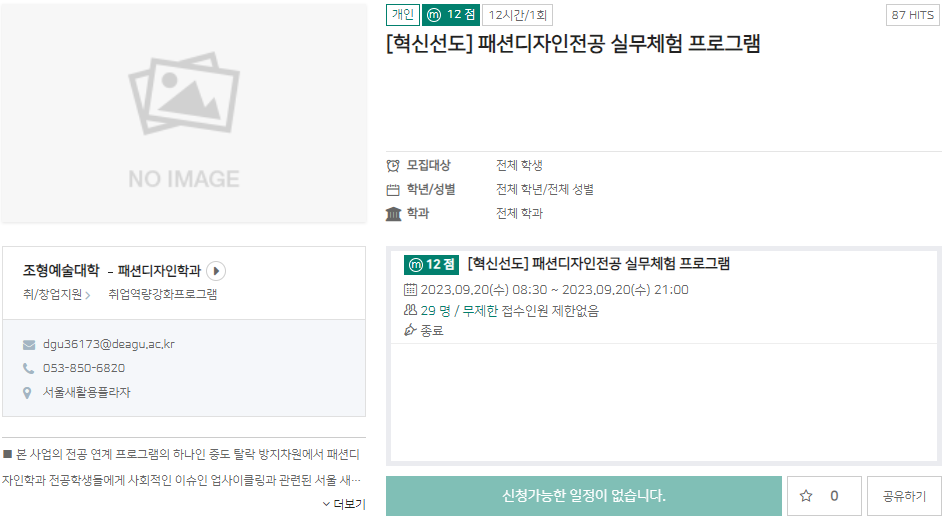Screen dimensions: 947x519
Task: Click the 조형예술대학 college name
Action: point(61,271)
